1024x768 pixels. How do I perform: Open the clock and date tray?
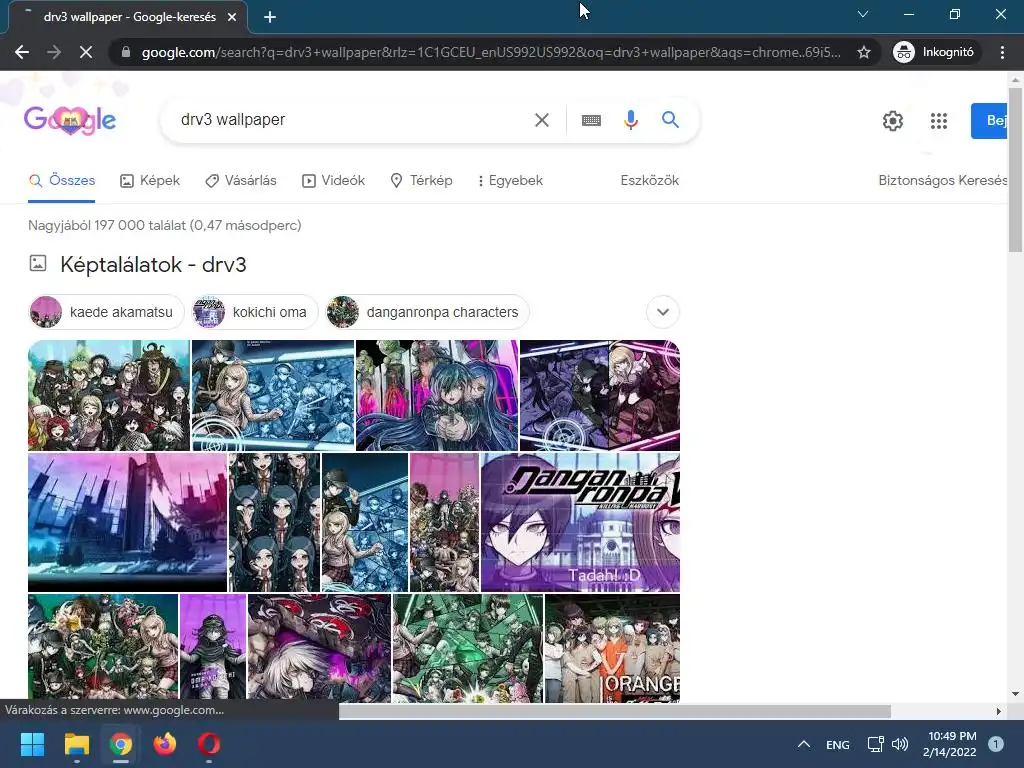point(952,744)
